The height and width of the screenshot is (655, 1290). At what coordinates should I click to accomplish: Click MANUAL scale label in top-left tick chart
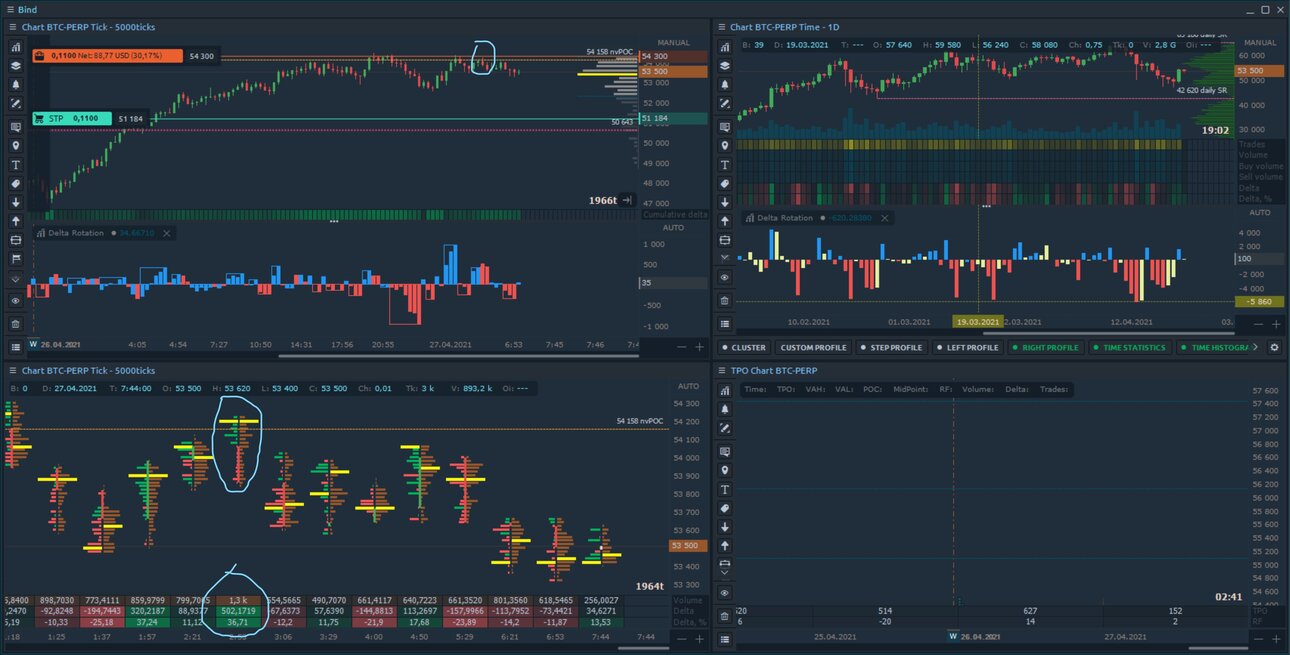tap(672, 43)
